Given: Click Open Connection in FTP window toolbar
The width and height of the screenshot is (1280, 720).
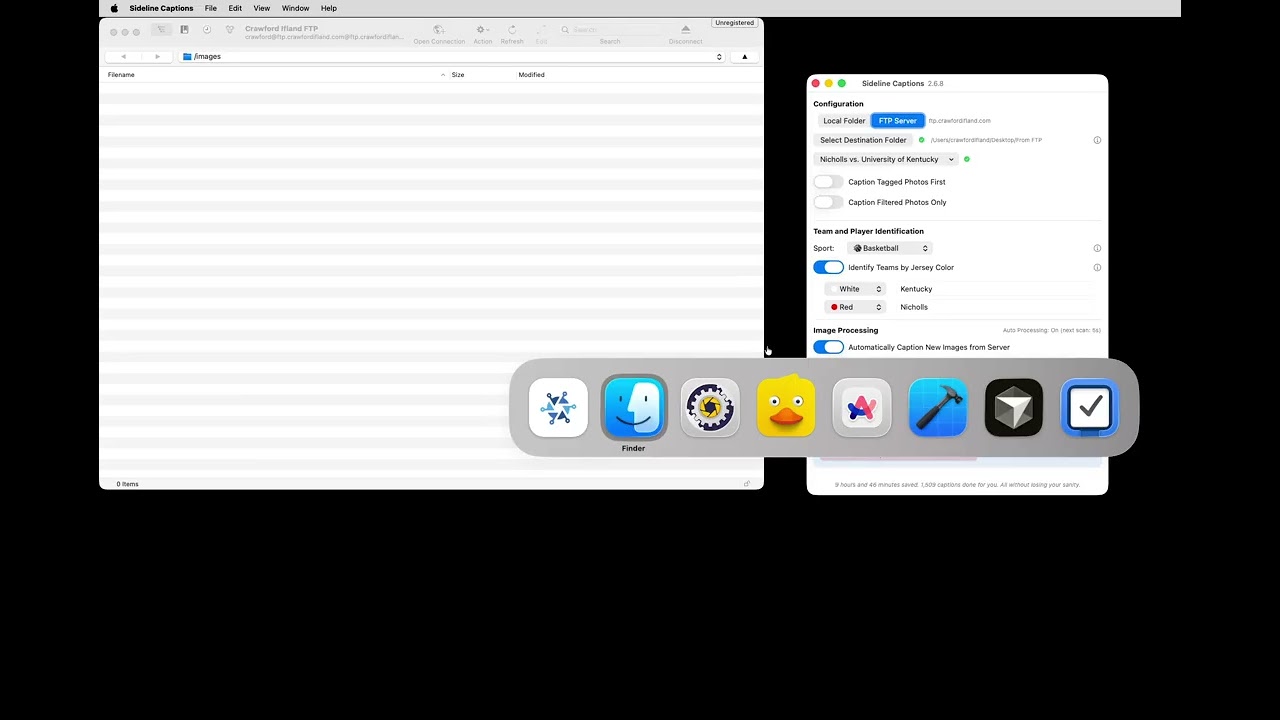Looking at the screenshot, I should (x=439, y=34).
